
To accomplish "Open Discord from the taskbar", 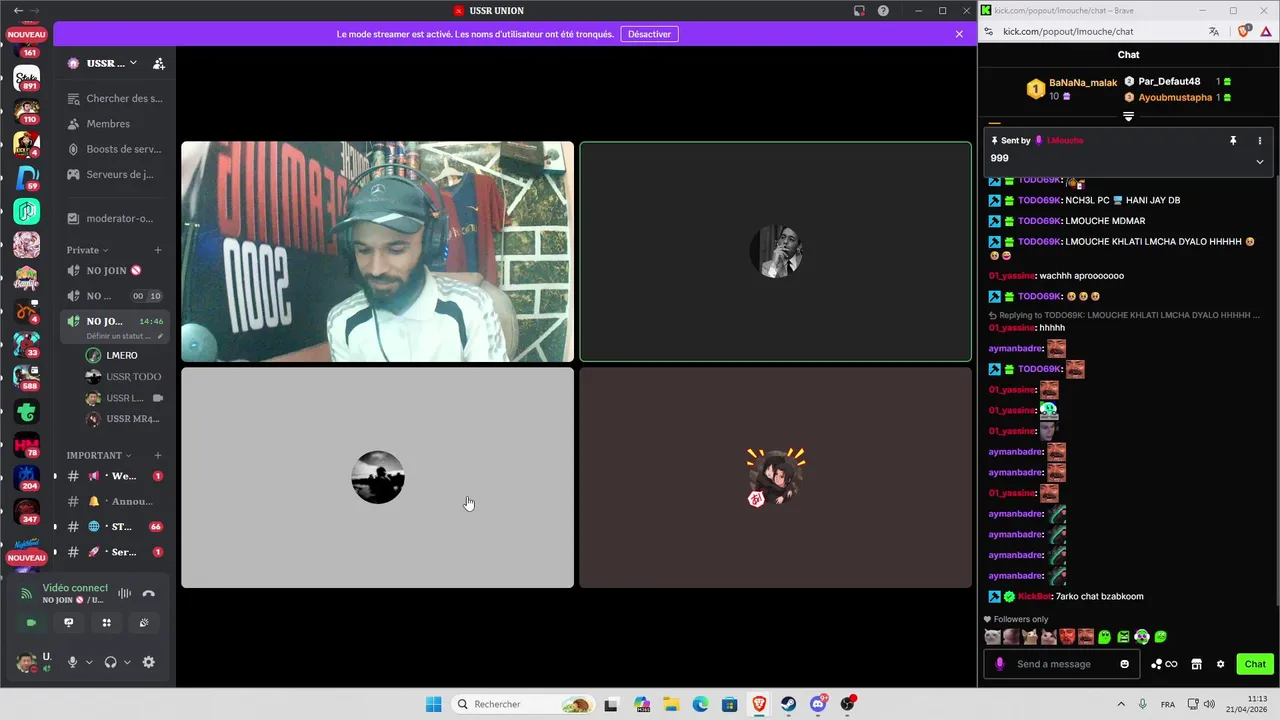I will coord(818,704).
